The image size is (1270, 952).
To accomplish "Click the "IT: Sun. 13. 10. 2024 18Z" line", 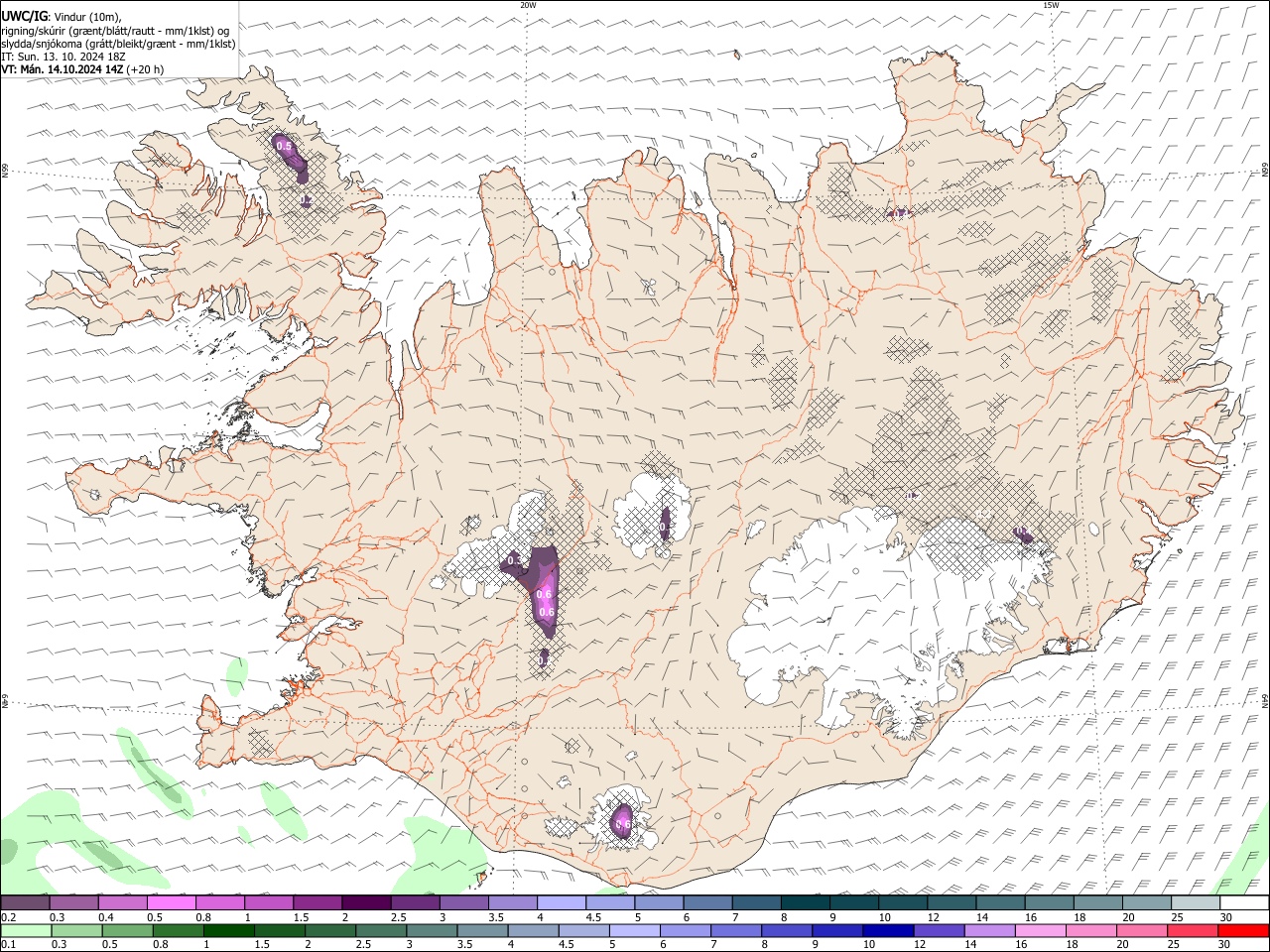I will click(63, 57).
